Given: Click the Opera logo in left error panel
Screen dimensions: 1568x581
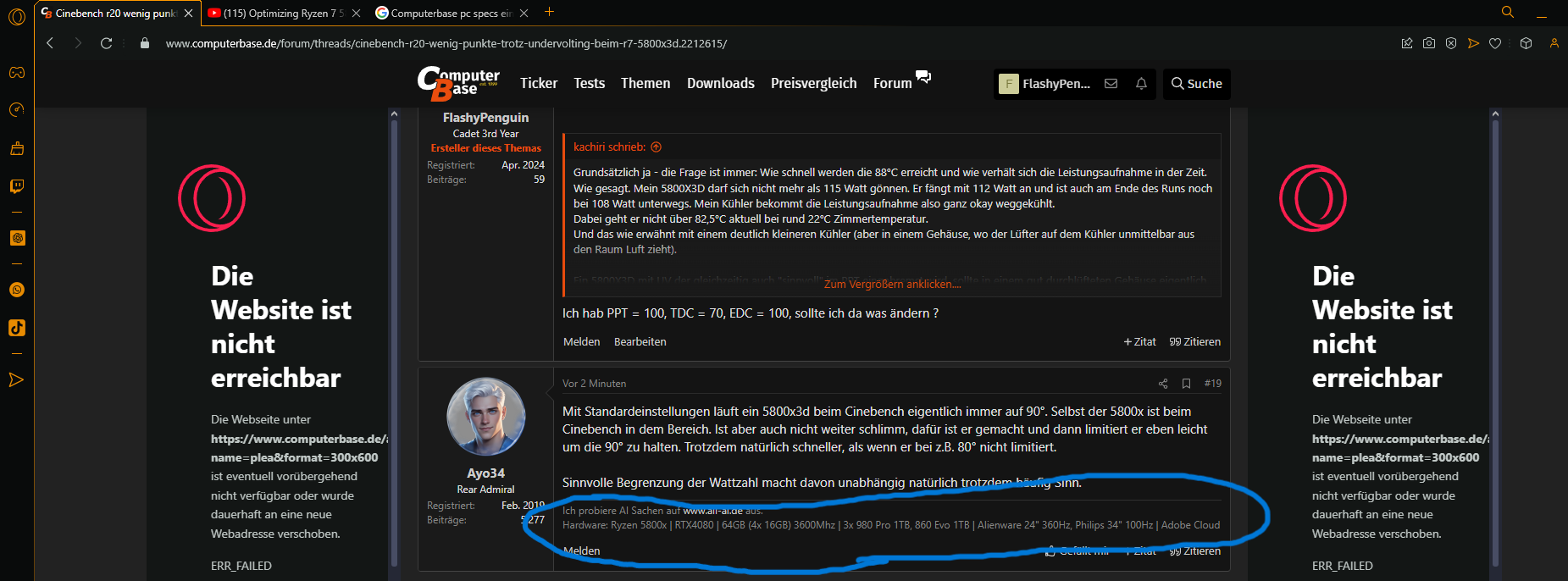Looking at the screenshot, I should click(212, 198).
